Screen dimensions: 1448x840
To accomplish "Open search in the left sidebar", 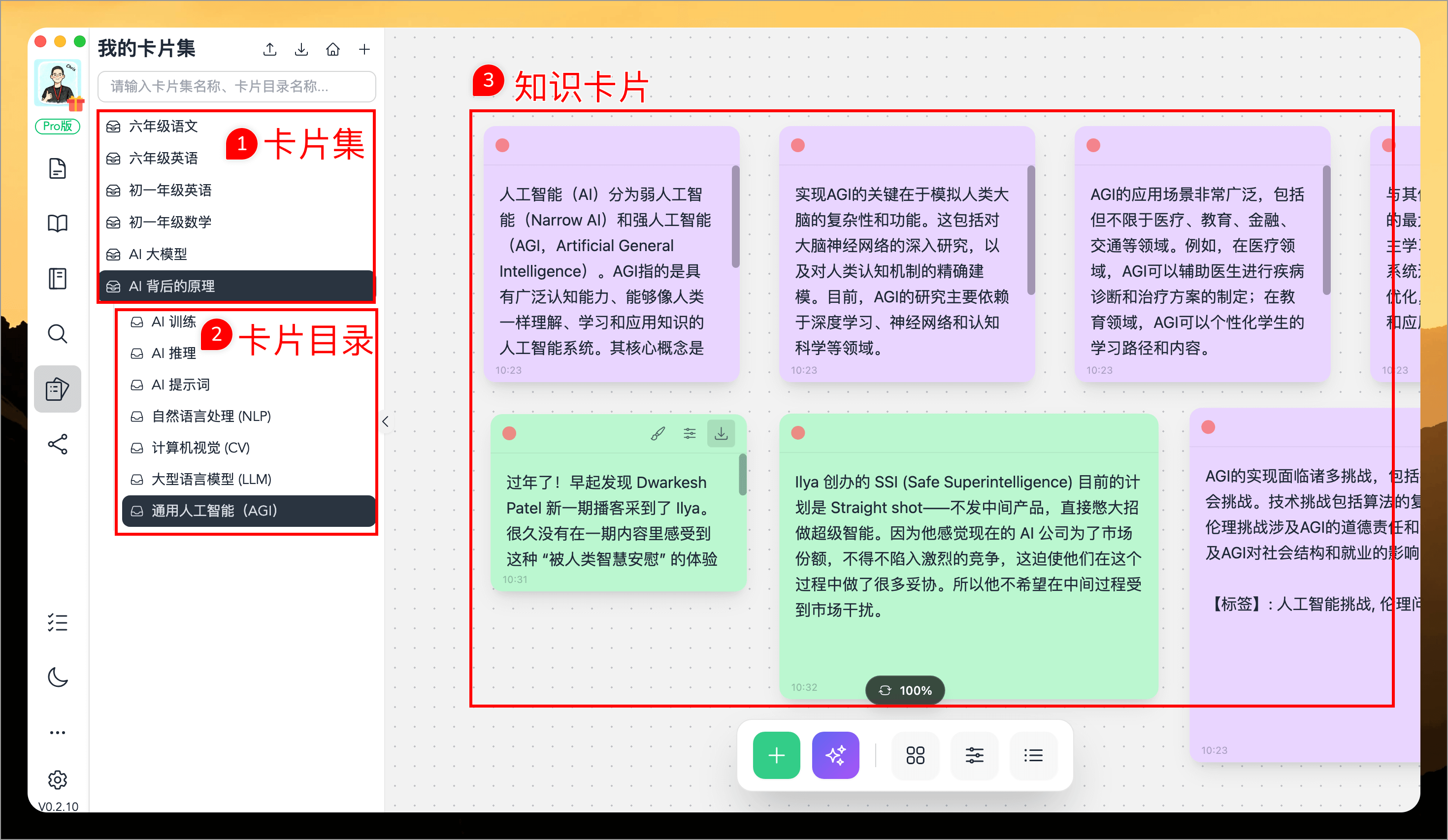I will 58,334.
